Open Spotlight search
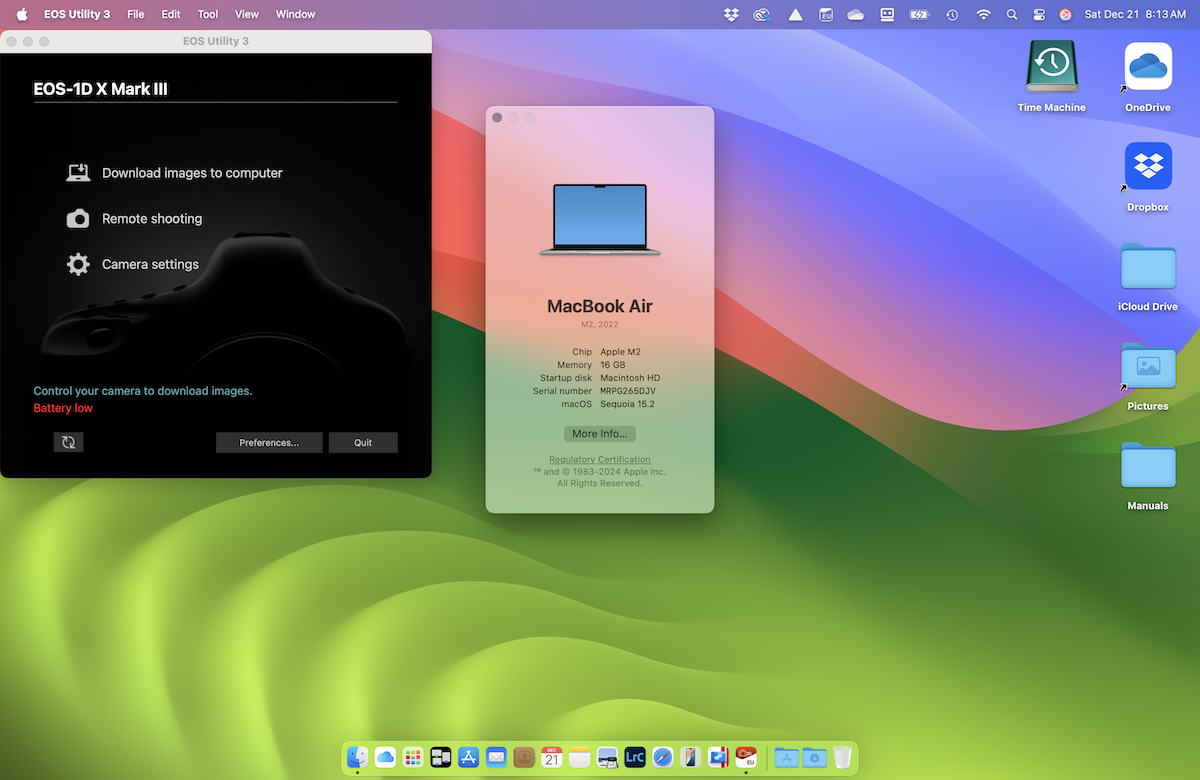Screen dimensions: 1200x780 click(1013, 14)
